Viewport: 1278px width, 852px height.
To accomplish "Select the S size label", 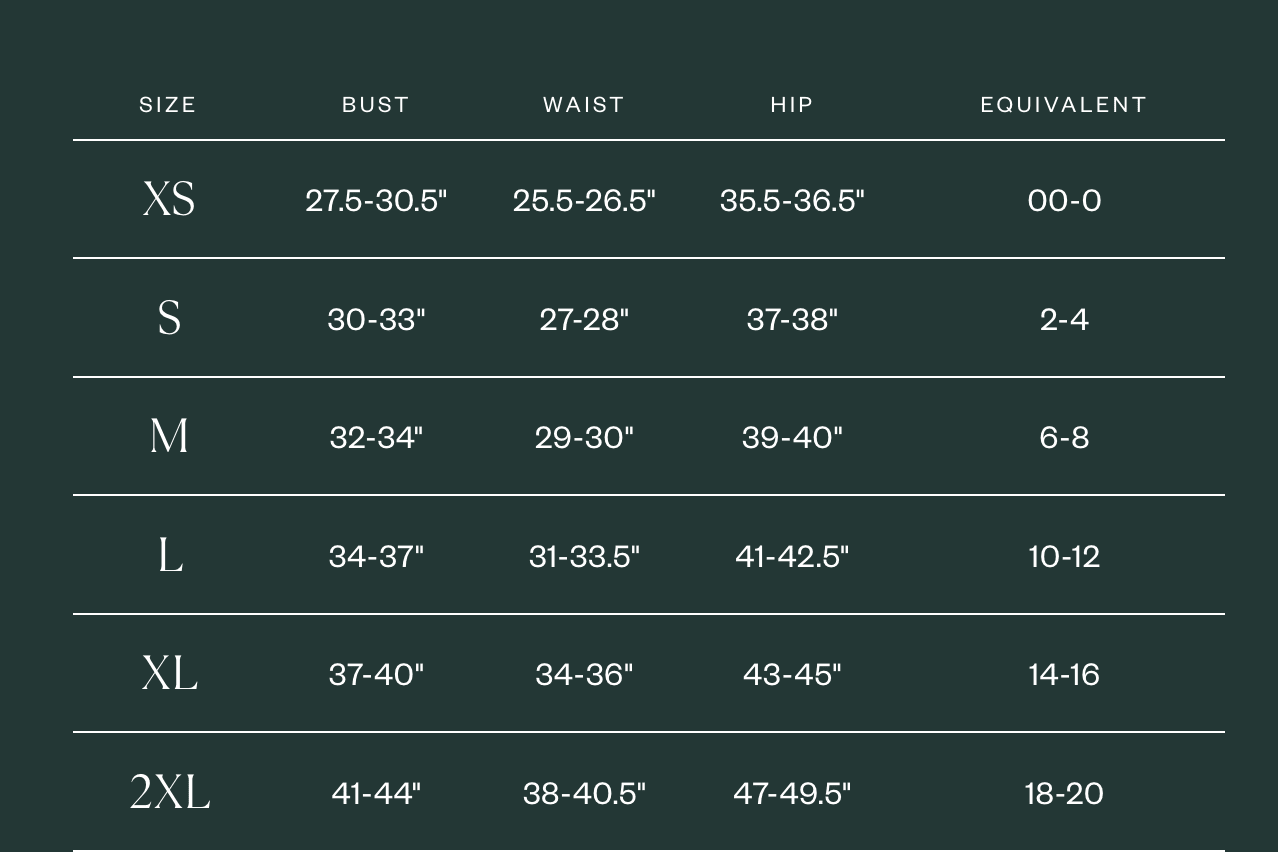I will coord(169,318).
